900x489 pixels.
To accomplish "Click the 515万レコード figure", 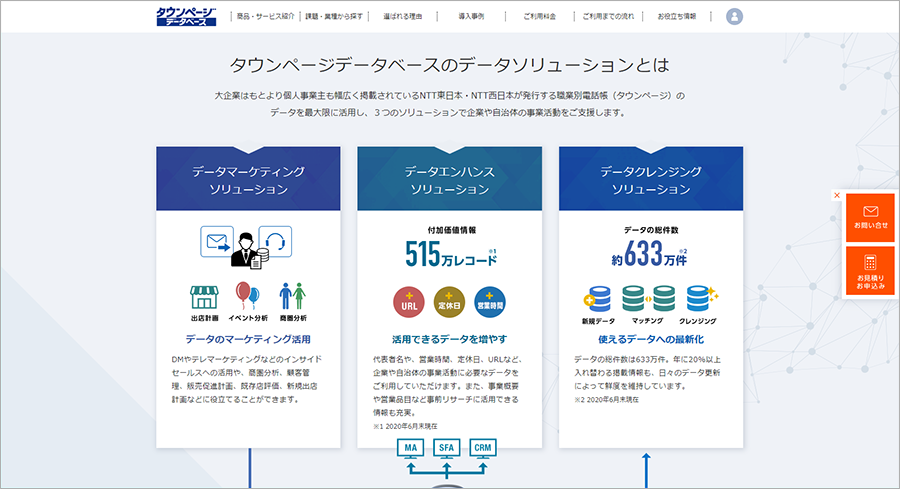I will coord(451,254).
